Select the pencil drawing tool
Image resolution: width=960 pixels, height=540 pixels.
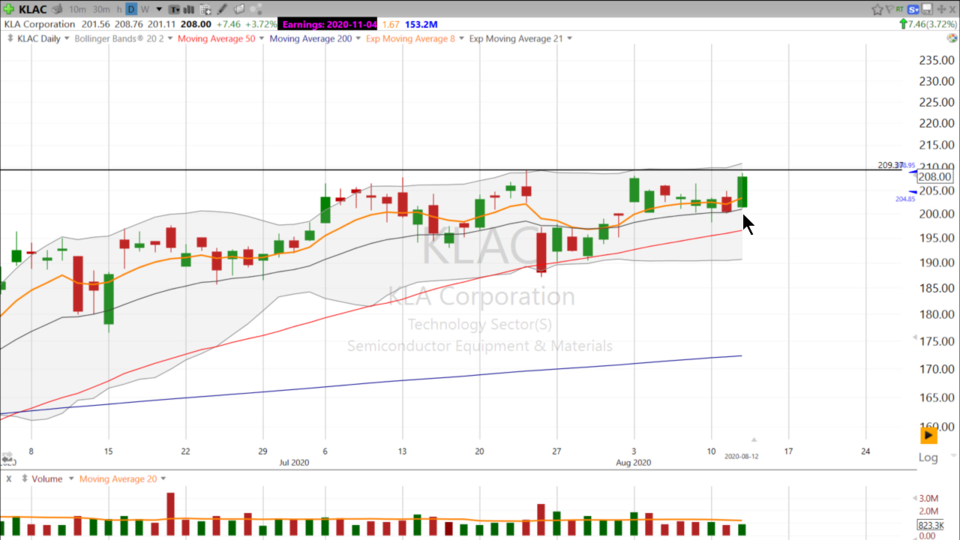click(x=223, y=9)
